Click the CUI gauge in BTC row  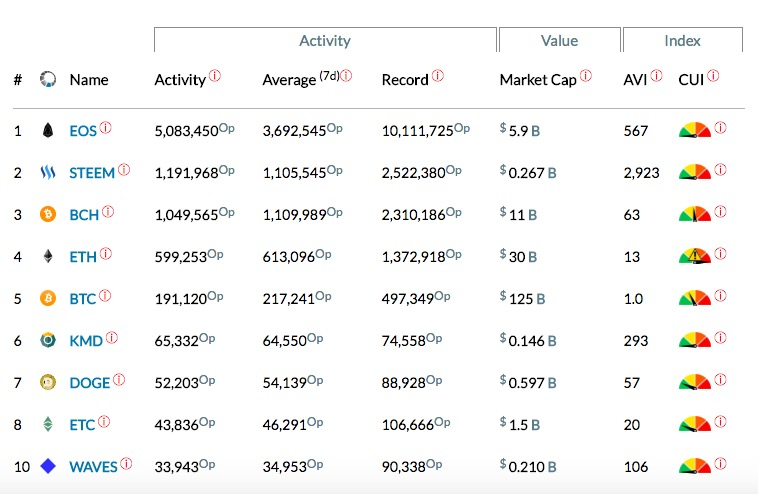695,298
